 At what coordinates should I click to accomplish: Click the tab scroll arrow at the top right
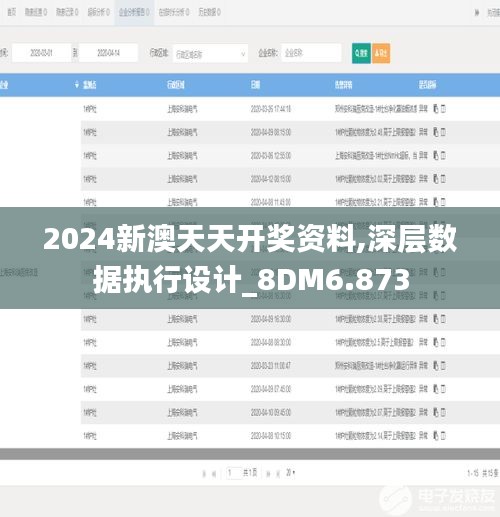477,13
